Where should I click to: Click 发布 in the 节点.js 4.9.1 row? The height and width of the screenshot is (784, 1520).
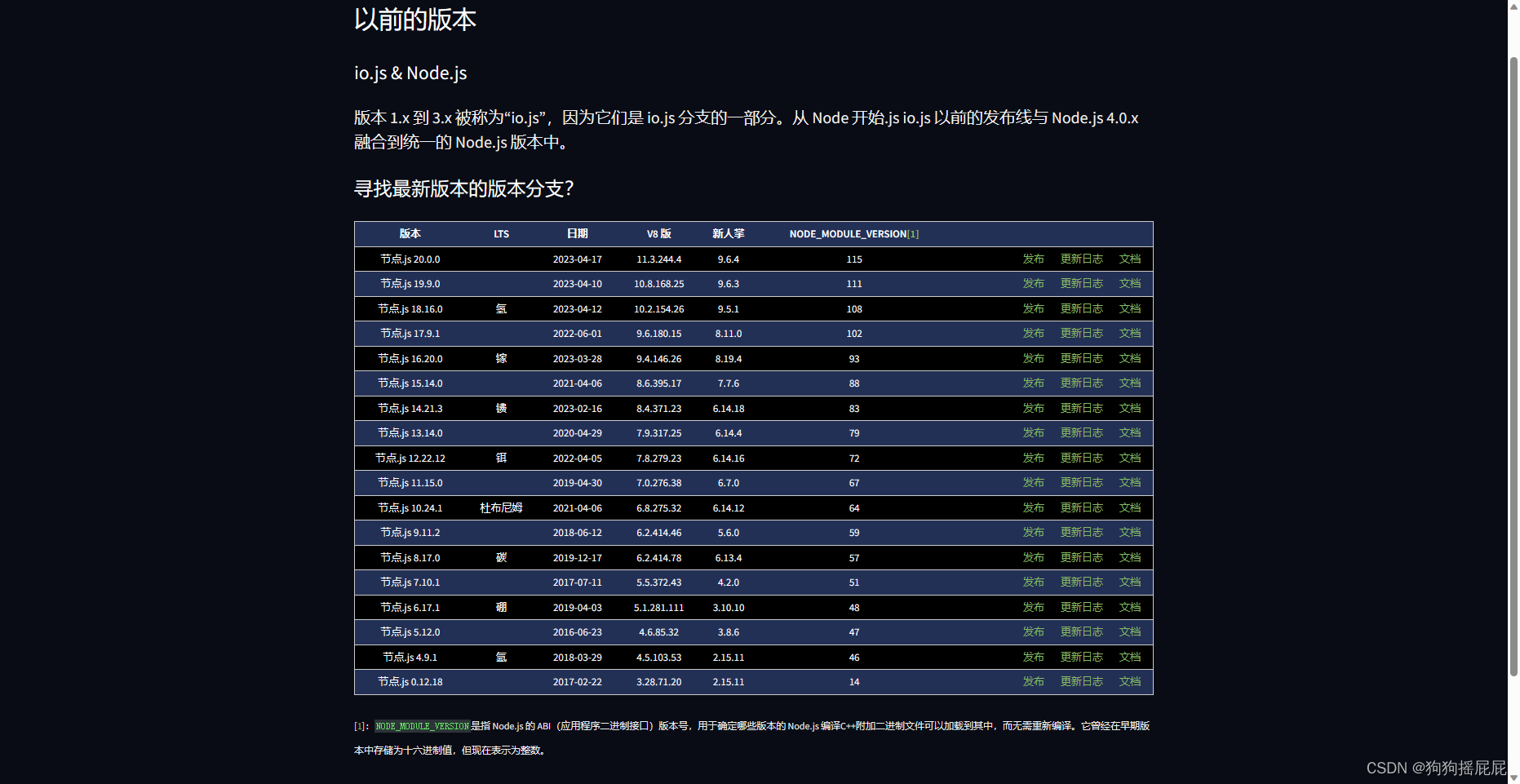pos(1033,657)
